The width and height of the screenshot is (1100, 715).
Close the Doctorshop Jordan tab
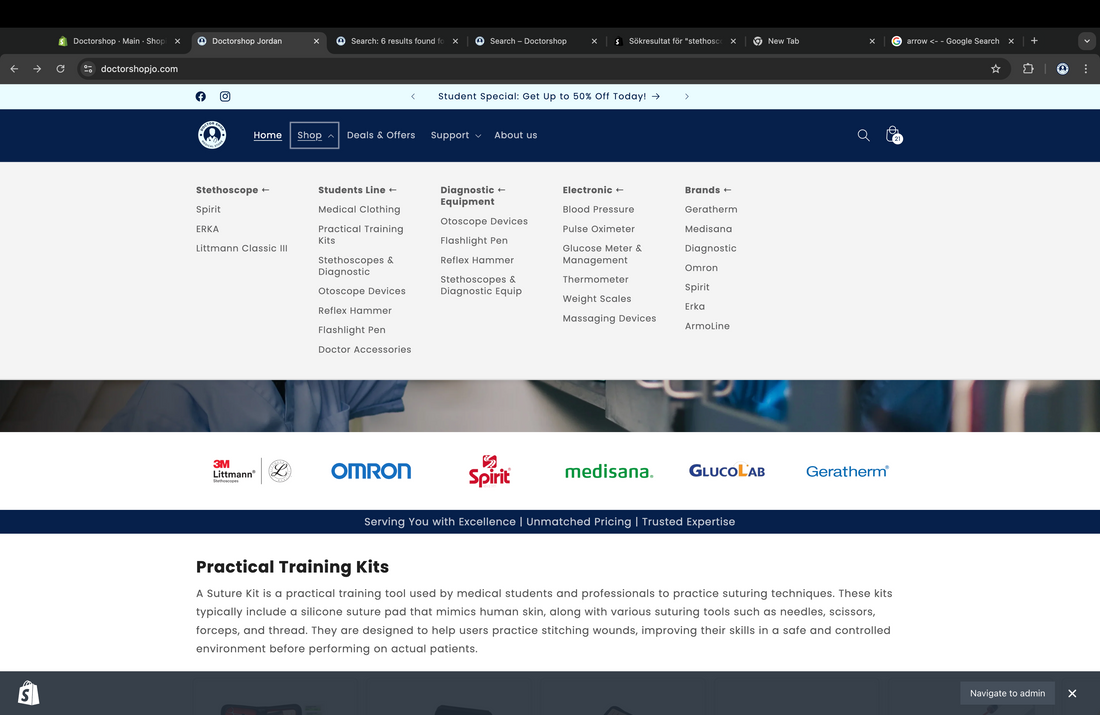coord(316,41)
